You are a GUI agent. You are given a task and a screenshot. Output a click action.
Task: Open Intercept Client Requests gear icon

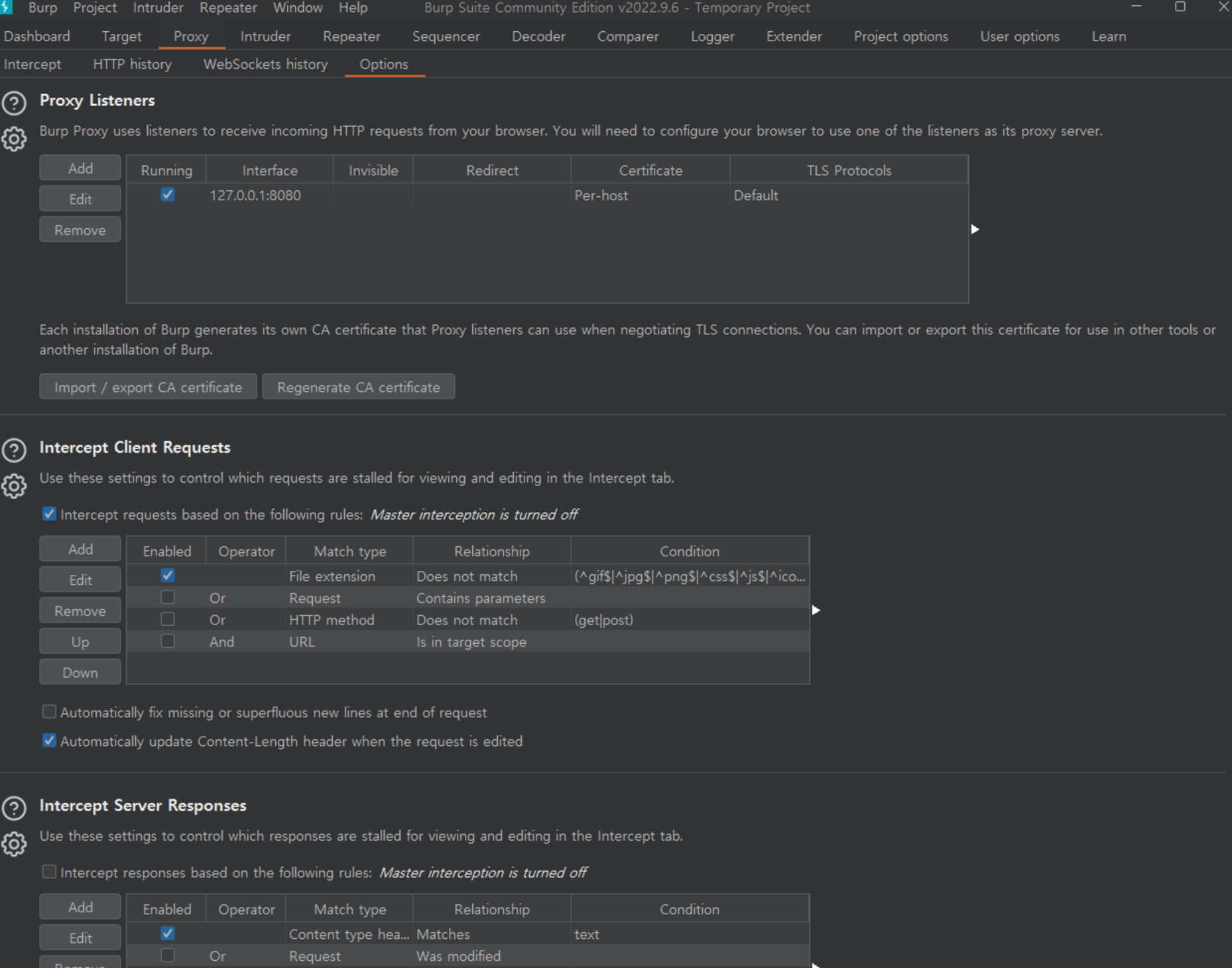[14, 486]
